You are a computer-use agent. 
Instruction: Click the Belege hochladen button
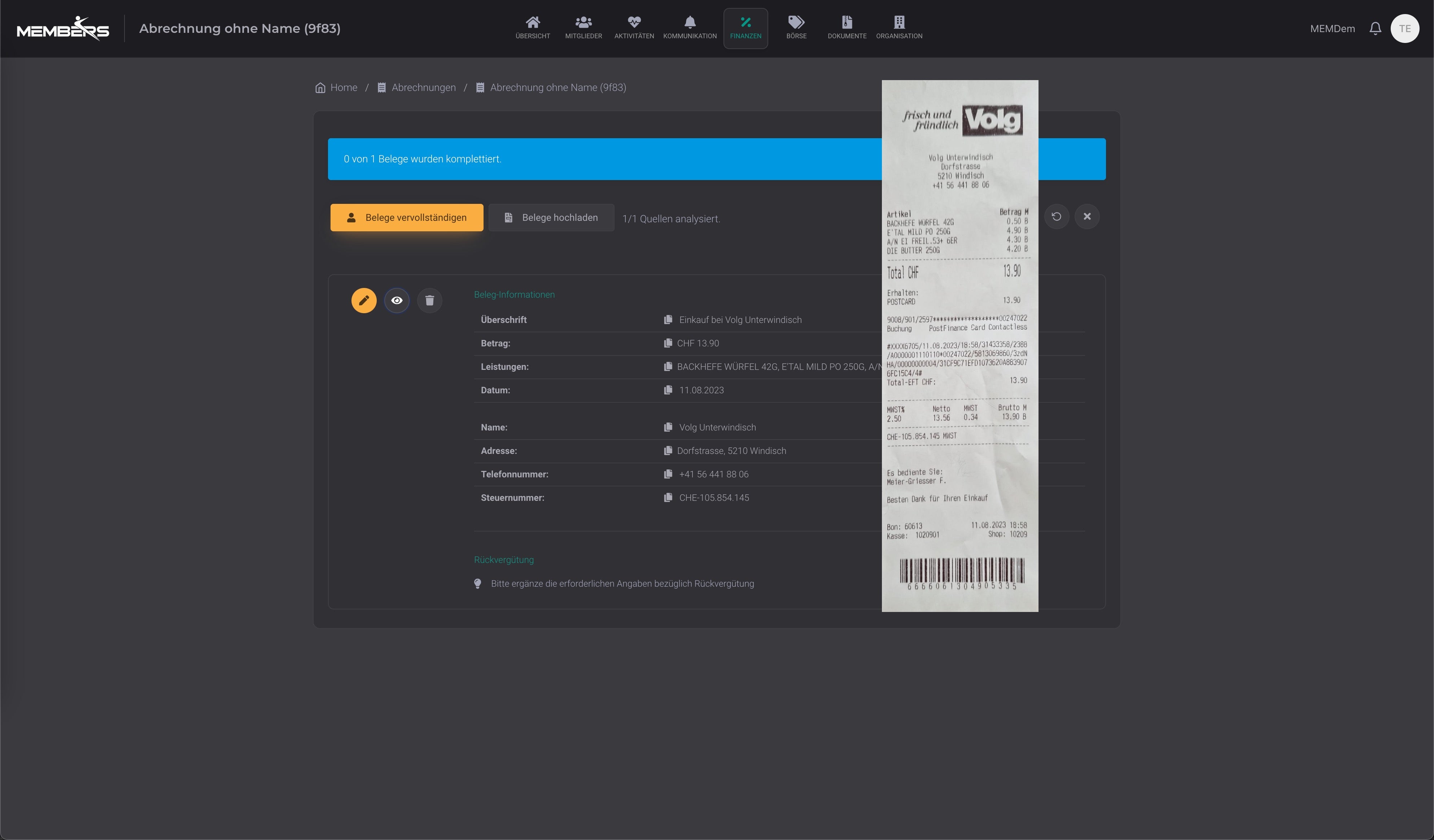550,218
